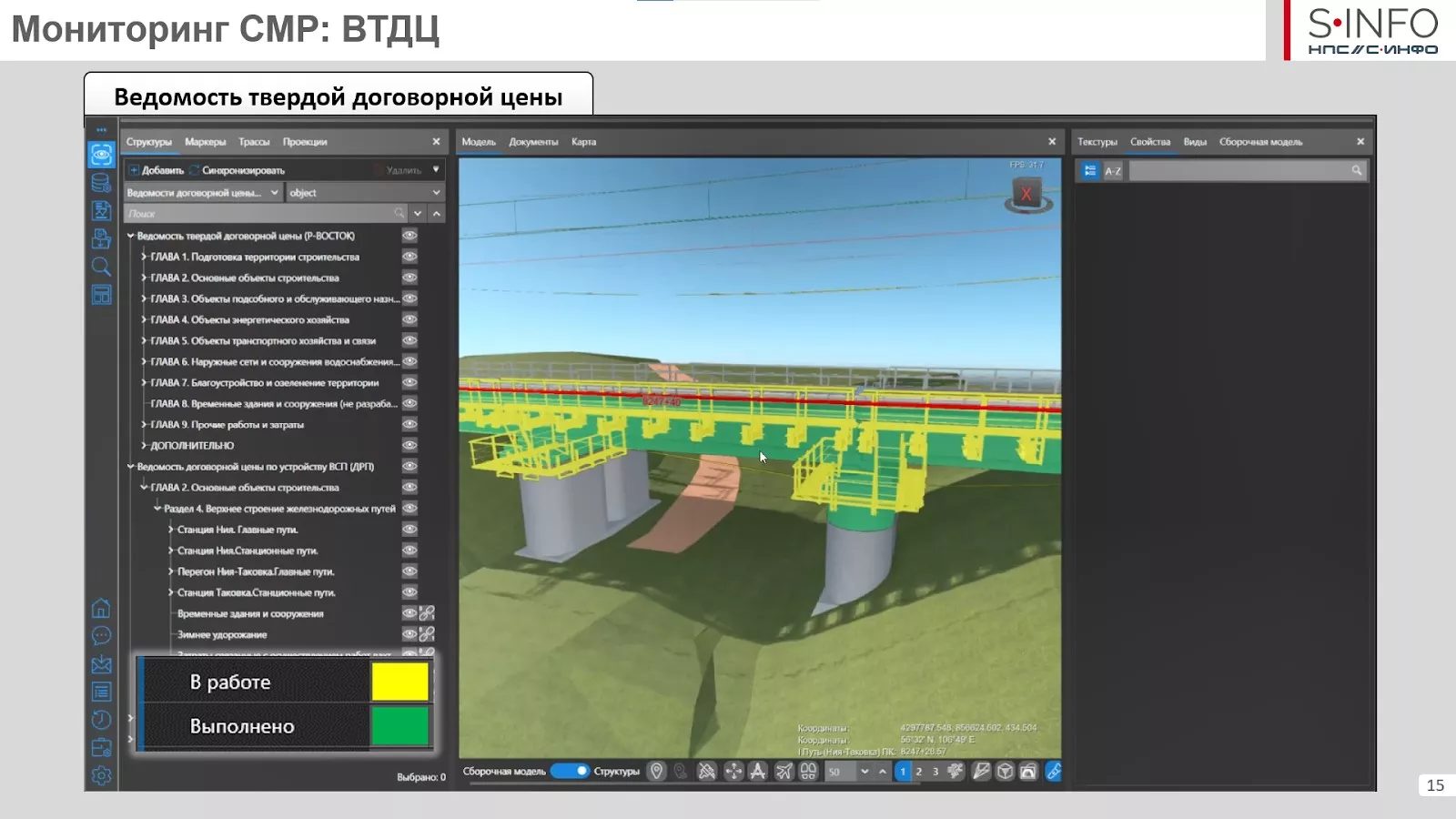Activate the airplane fly mode icon

(784, 772)
